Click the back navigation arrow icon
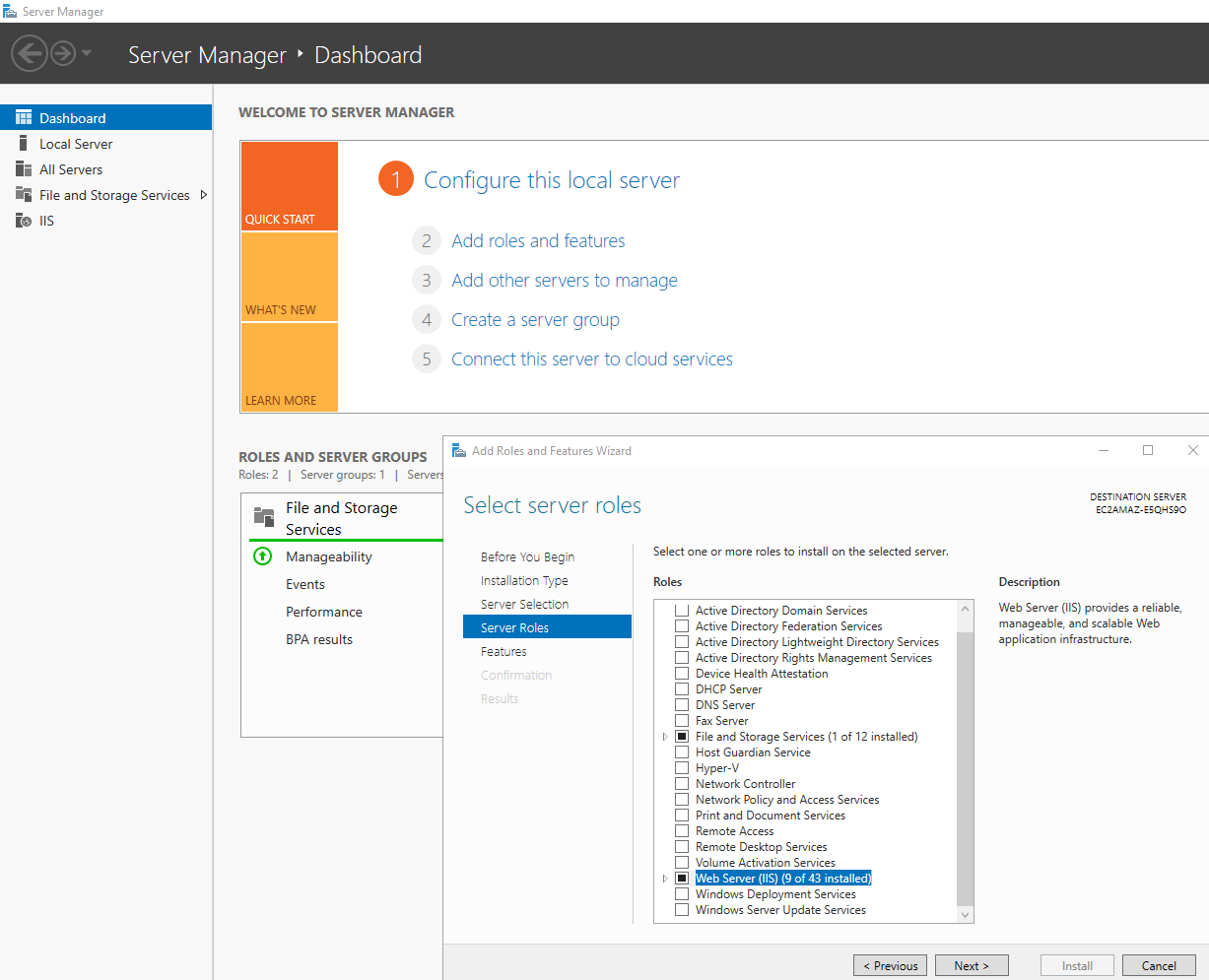 click(30, 53)
